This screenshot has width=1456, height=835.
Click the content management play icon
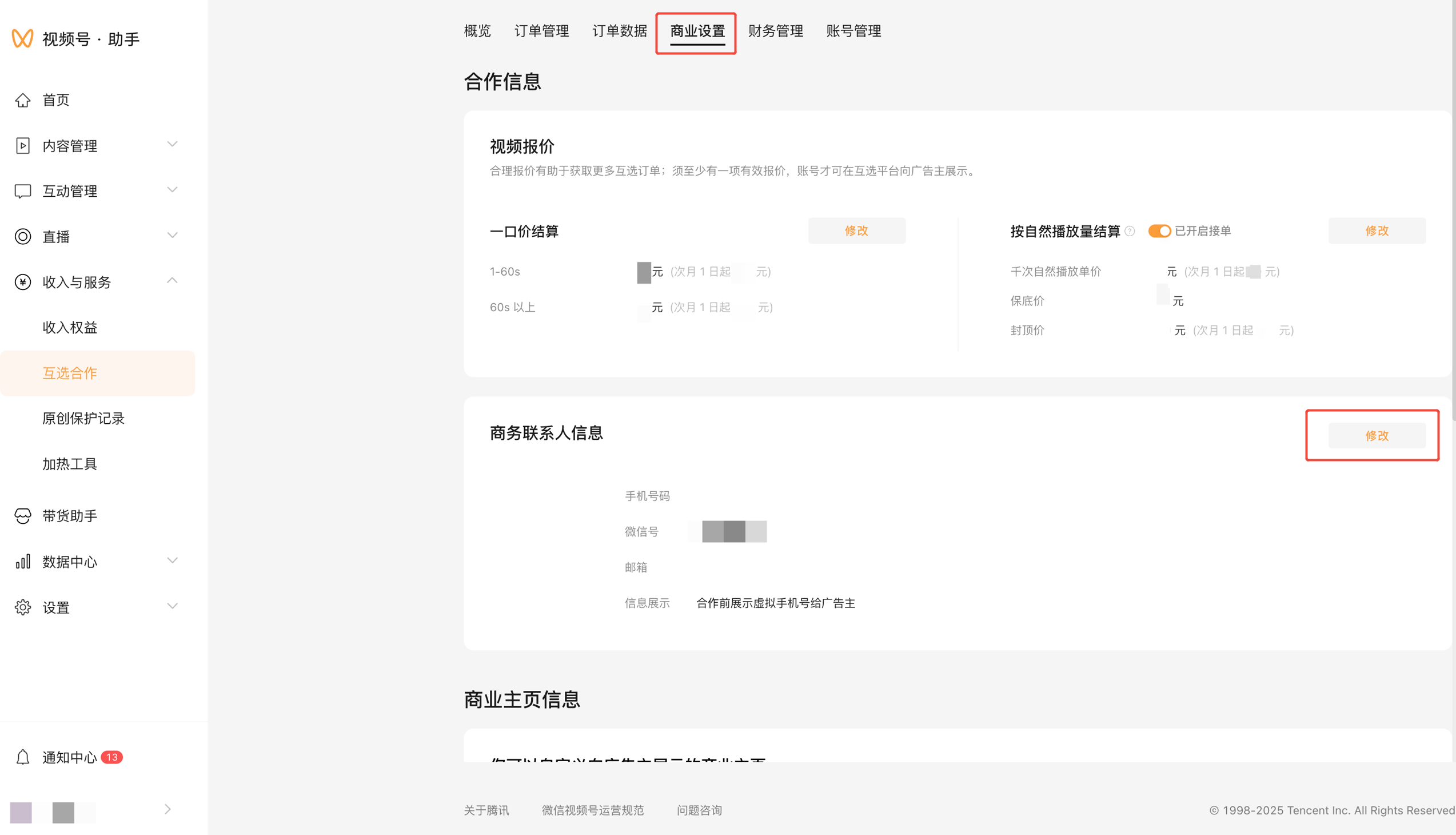pyautogui.click(x=23, y=146)
